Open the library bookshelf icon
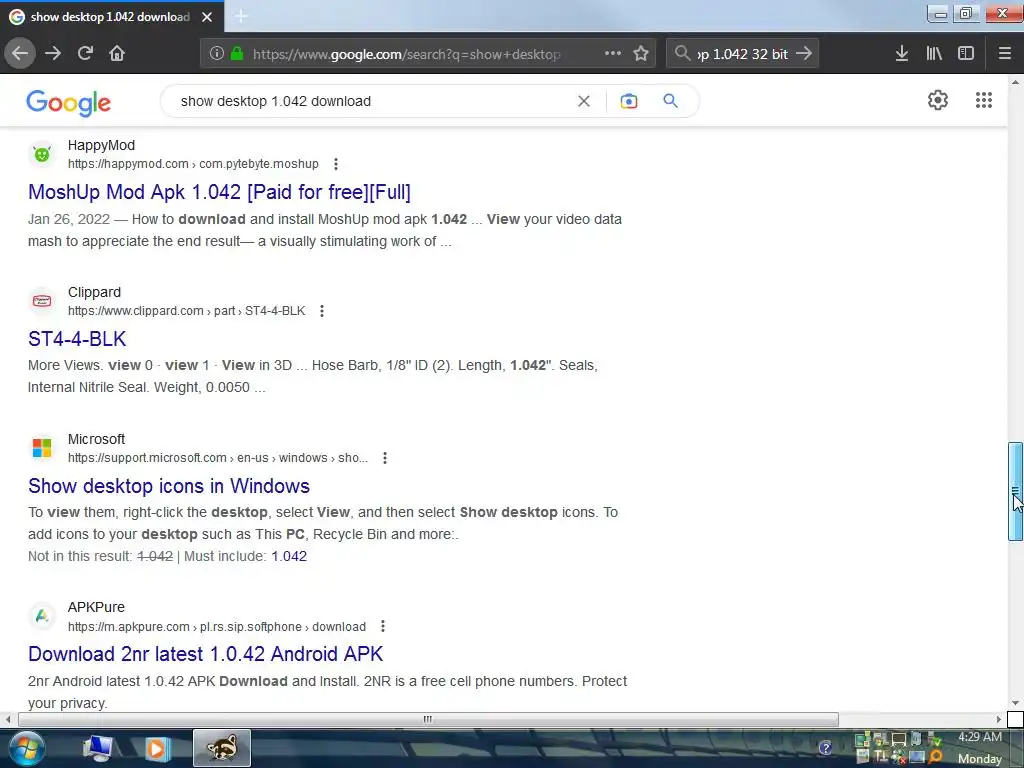This screenshot has width=1024, height=768. coord(934,54)
